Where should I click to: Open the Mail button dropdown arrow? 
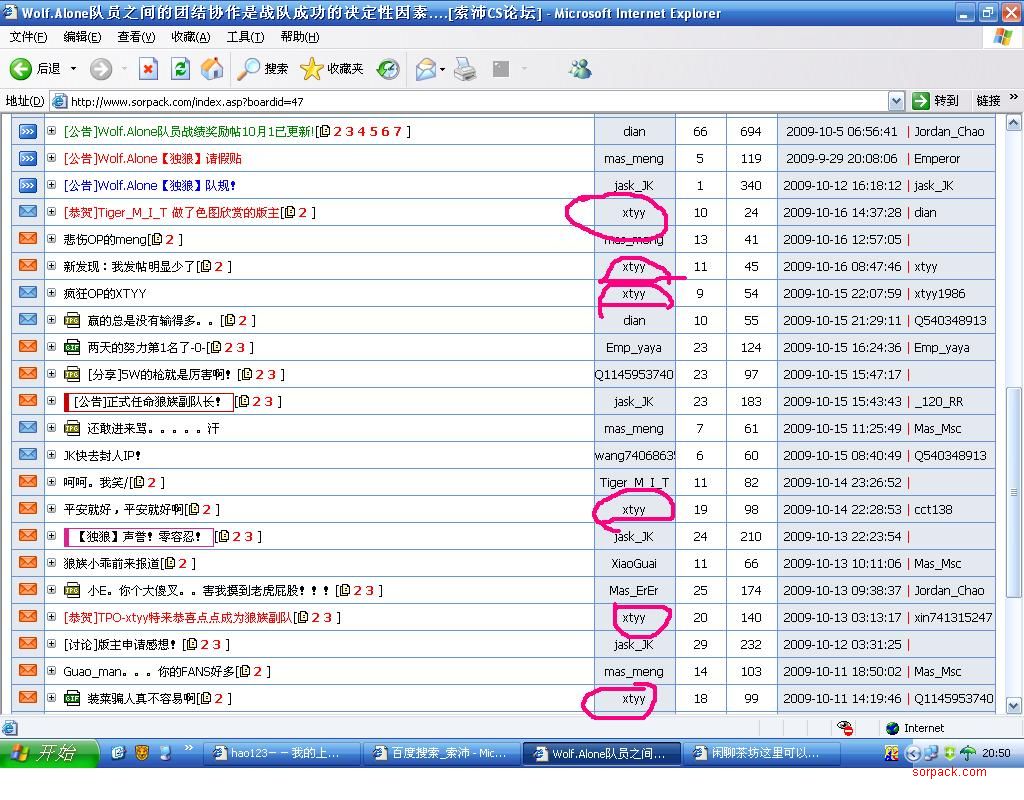click(442, 69)
